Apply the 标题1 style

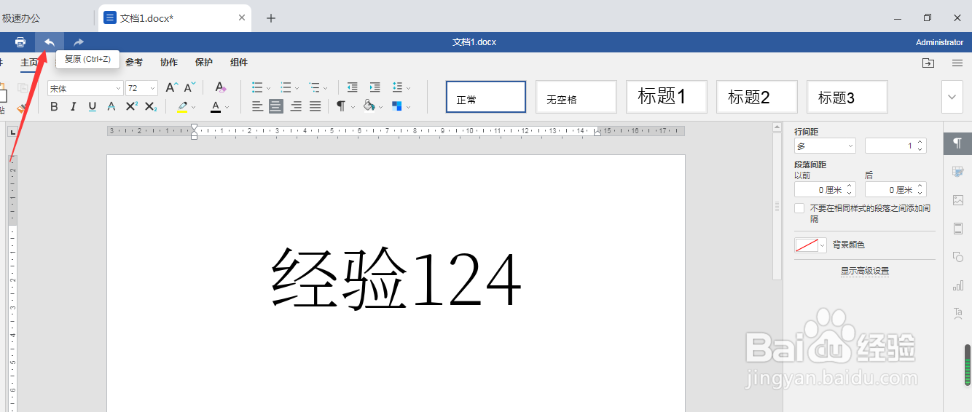pos(666,97)
